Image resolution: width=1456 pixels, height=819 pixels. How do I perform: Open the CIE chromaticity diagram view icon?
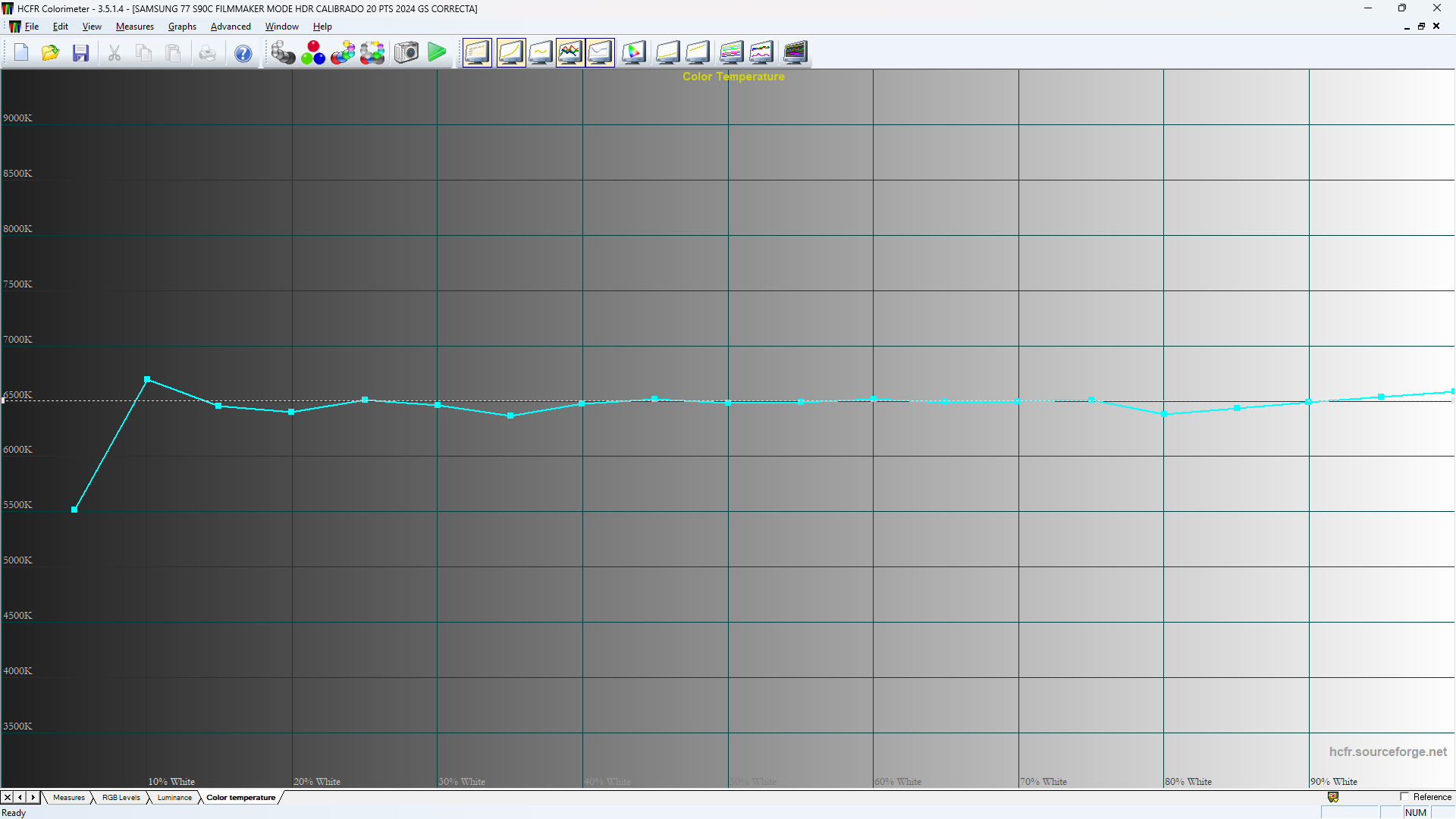[634, 52]
